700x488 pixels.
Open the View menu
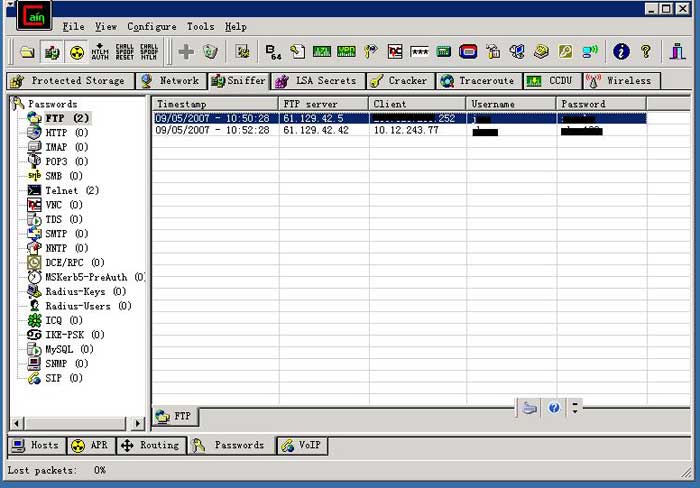(106, 27)
